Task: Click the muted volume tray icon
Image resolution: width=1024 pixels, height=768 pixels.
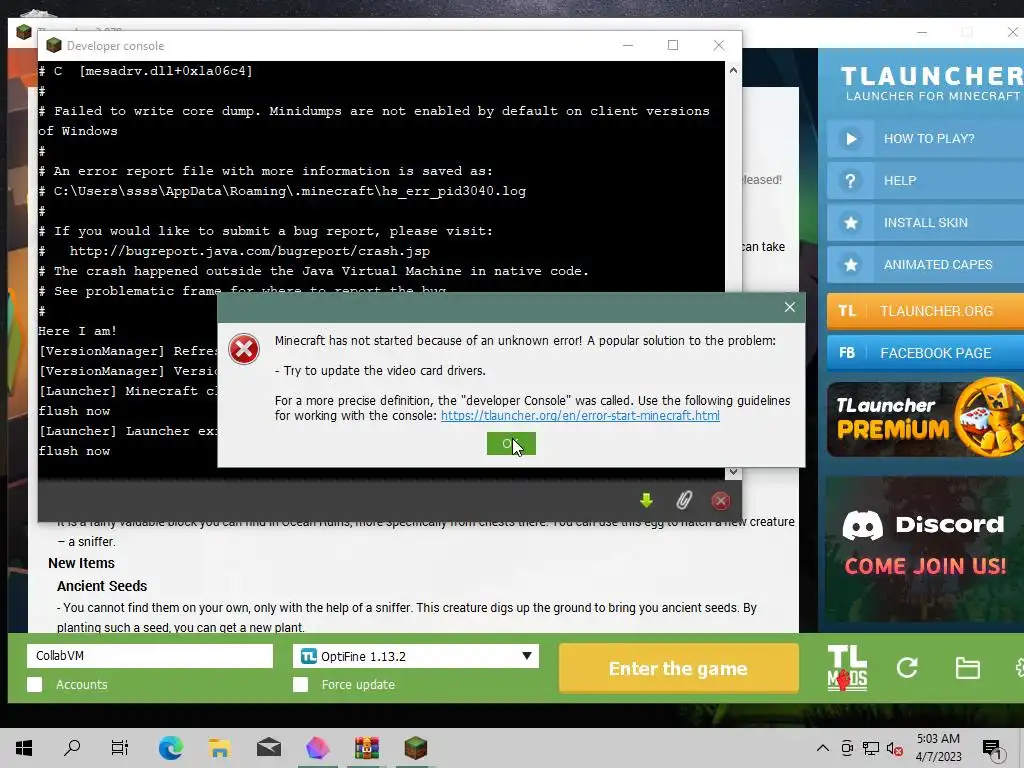Action: click(895, 748)
